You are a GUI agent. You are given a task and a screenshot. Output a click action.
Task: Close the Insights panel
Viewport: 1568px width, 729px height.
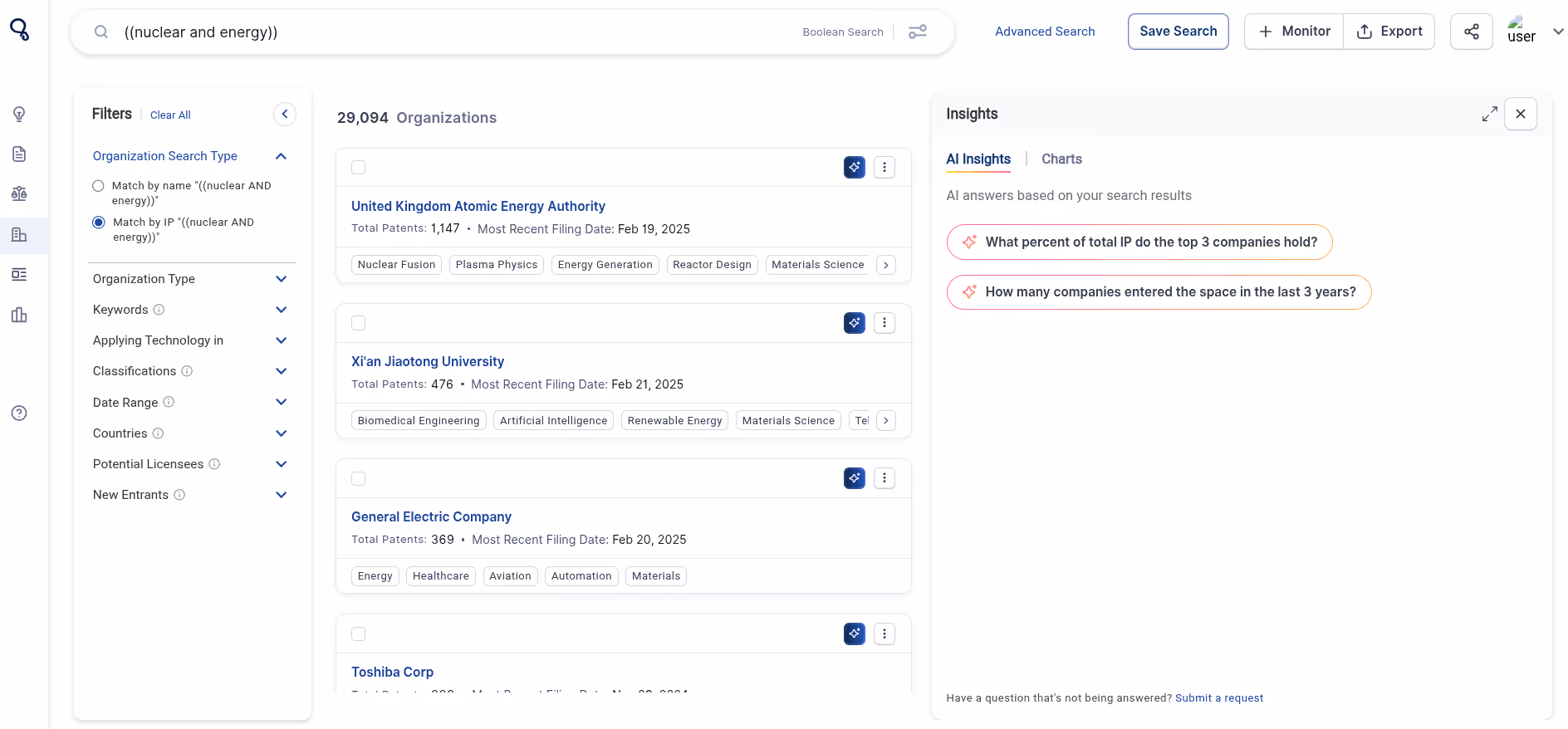click(1521, 114)
